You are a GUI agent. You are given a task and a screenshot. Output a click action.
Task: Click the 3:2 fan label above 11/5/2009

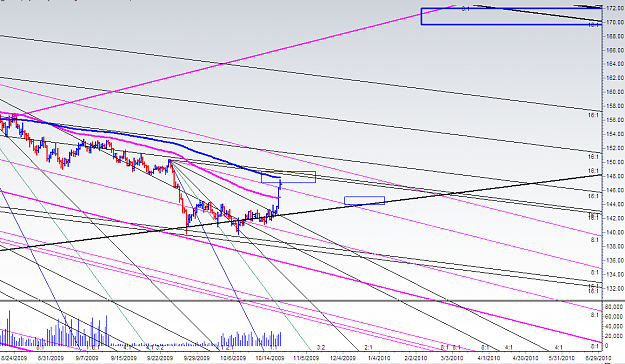pos(320,347)
